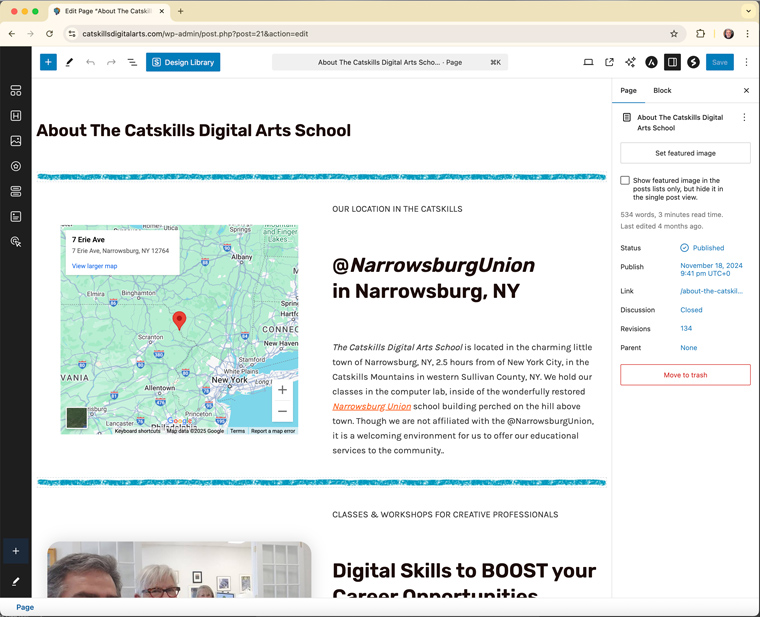Click the red location pin on map
Image resolution: width=760 pixels, height=617 pixels.
179,320
